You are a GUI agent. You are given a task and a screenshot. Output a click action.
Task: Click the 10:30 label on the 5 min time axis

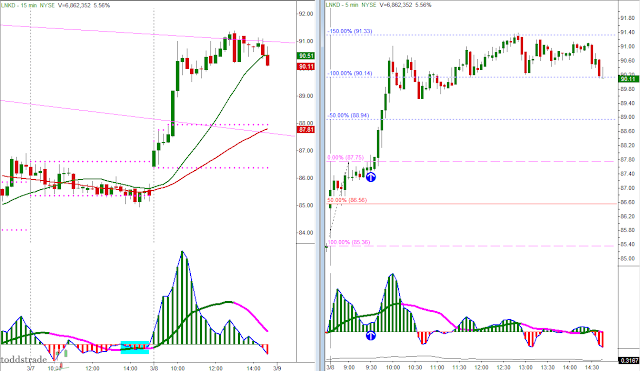click(x=415, y=367)
